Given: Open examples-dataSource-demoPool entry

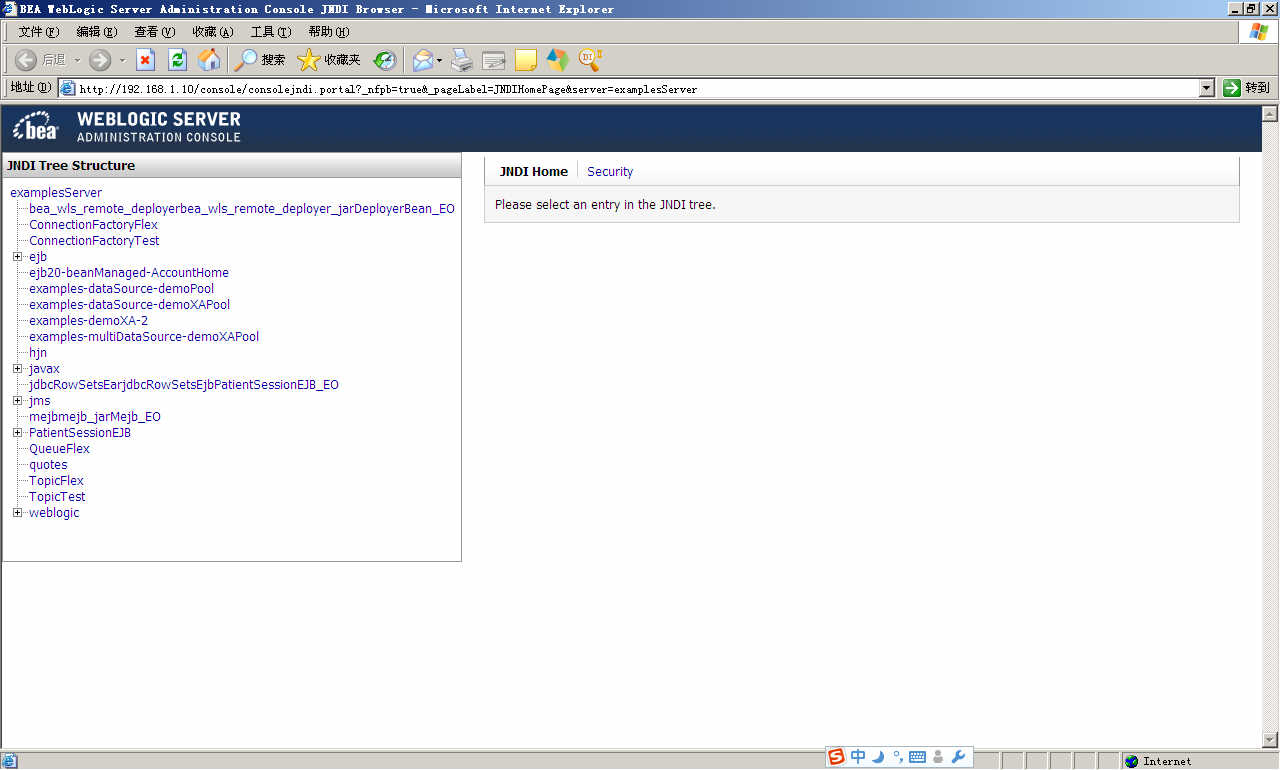Looking at the screenshot, I should coord(121,289).
